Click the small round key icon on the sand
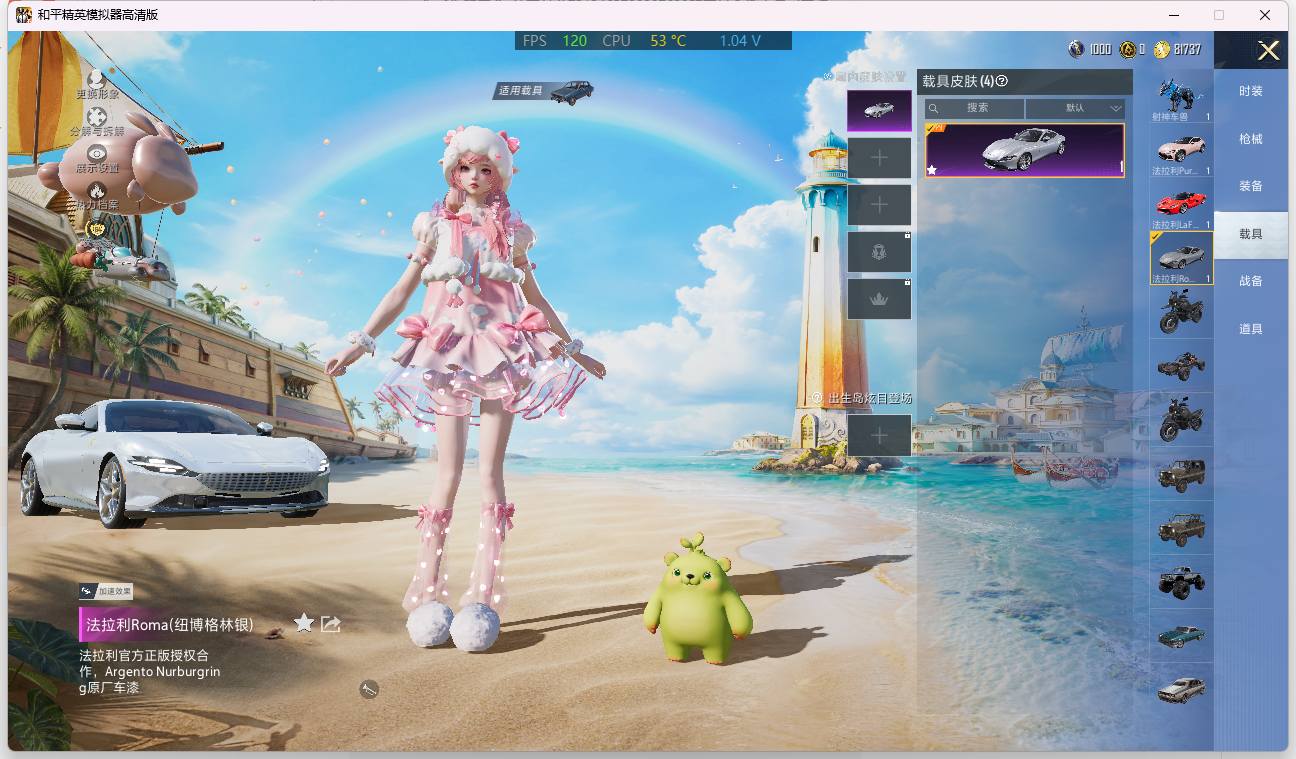The height and width of the screenshot is (759, 1296). click(x=369, y=688)
